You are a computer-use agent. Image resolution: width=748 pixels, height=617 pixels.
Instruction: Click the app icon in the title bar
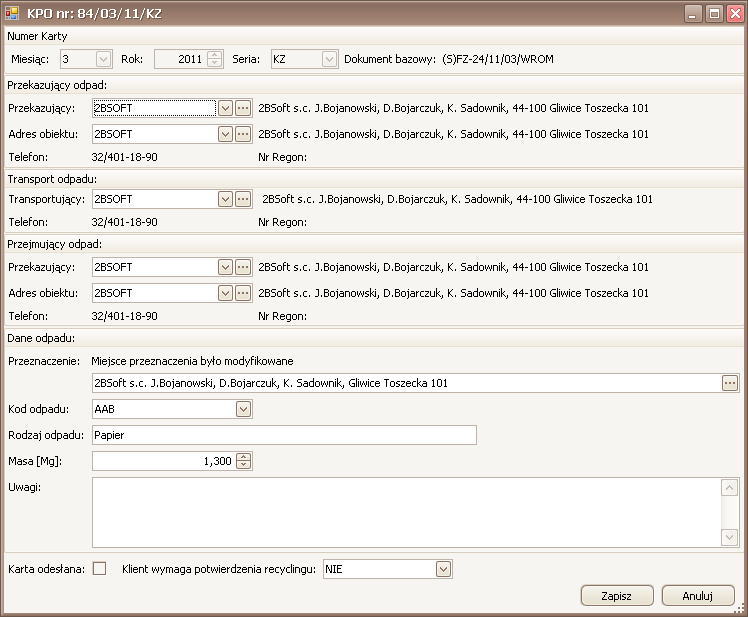[12, 13]
